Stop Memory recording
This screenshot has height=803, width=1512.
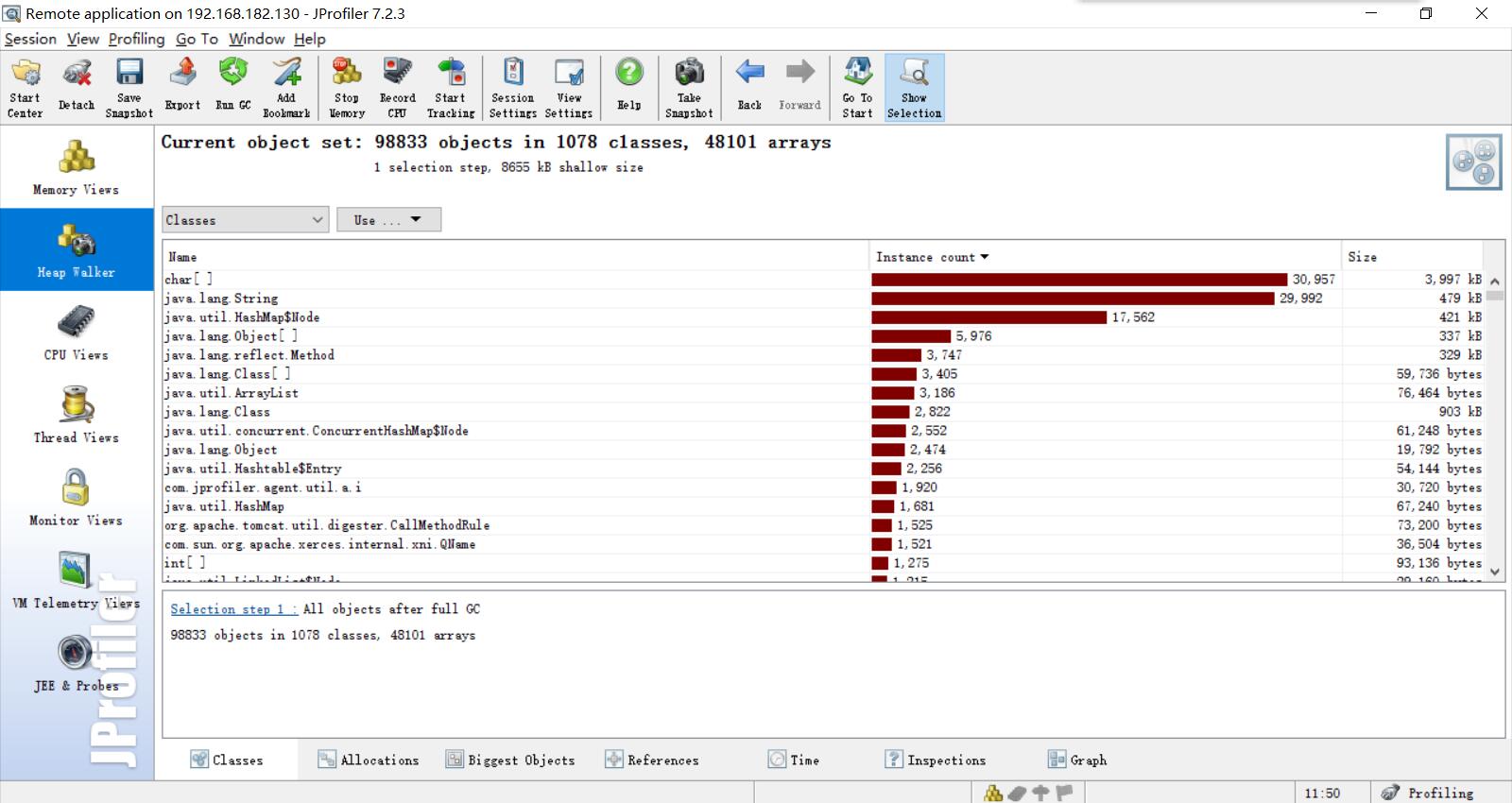pyautogui.click(x=347, y=88)
